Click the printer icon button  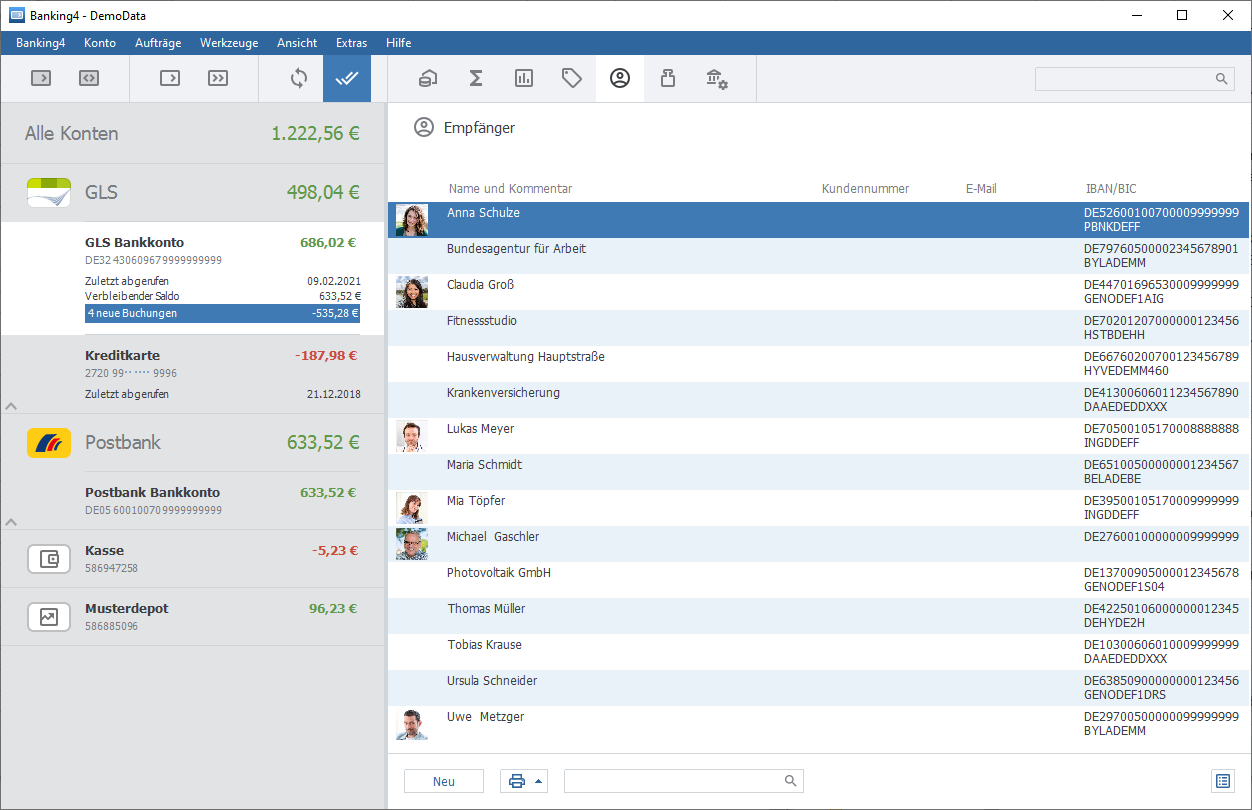[517, 781]
